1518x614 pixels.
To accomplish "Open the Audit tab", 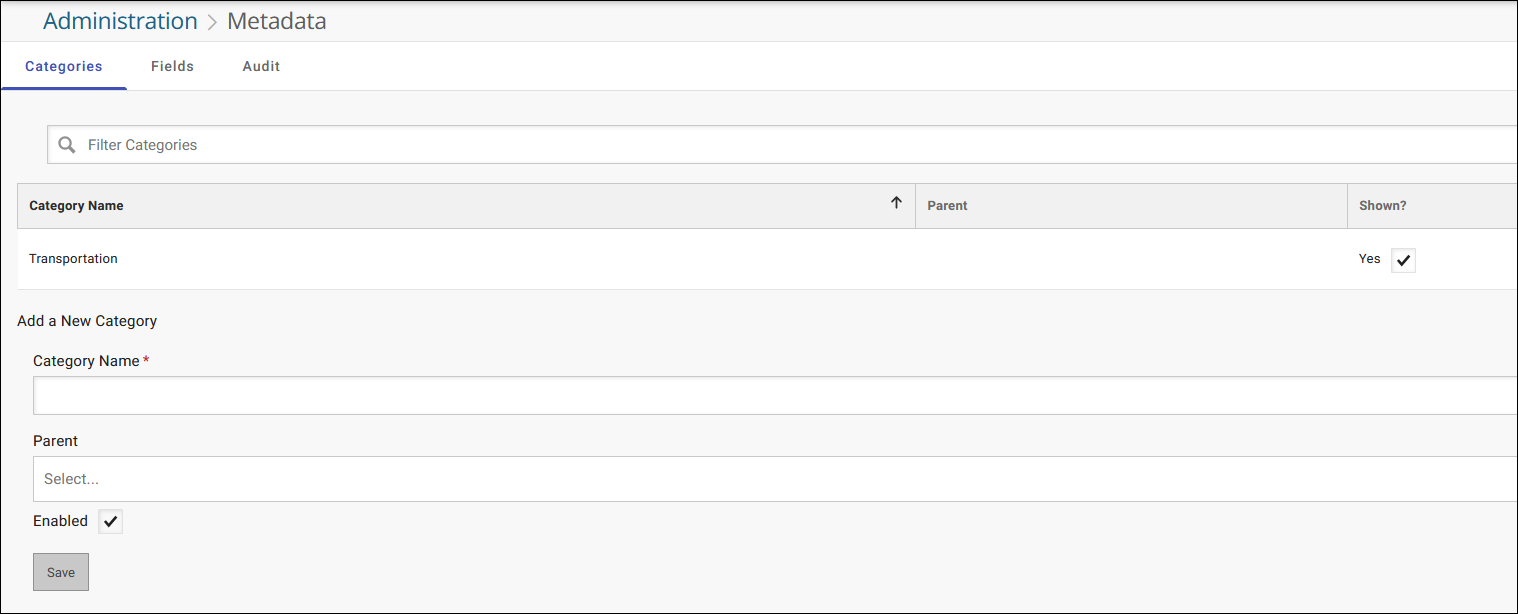I will click(x=261, y=65).
